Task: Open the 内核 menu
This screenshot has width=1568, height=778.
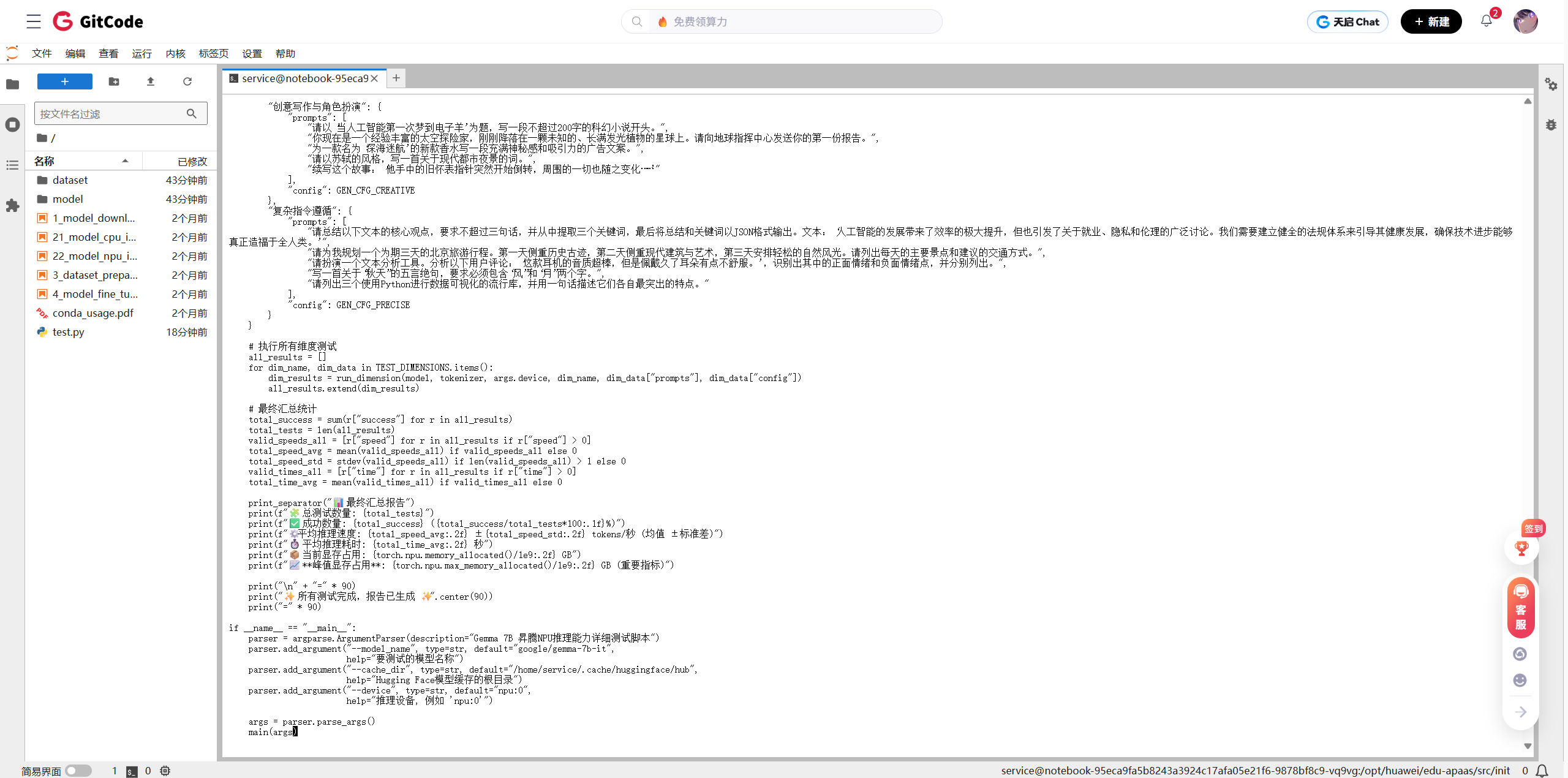Action: click(175, 54)
